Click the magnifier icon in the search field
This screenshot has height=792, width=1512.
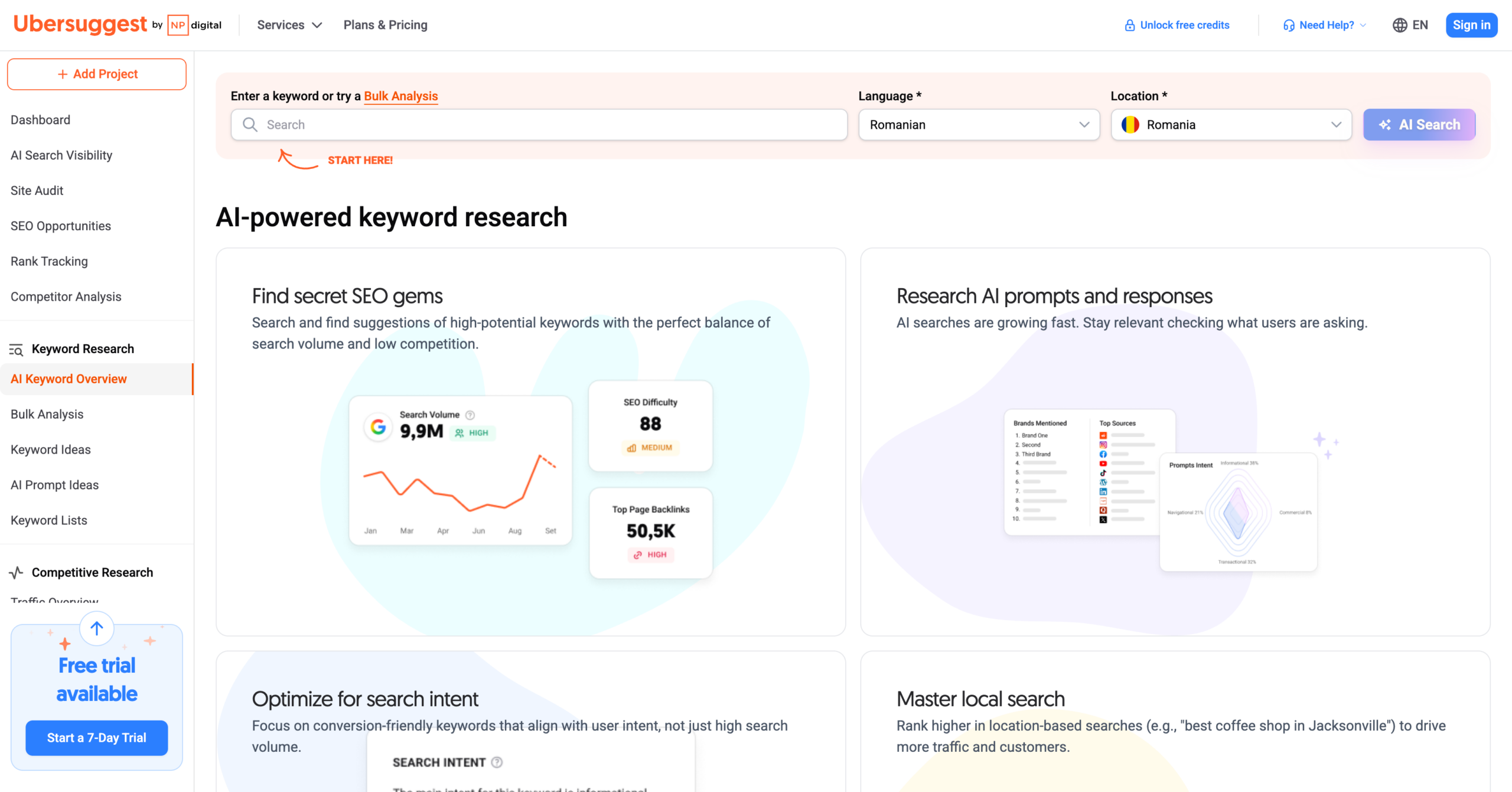[250, 125]
